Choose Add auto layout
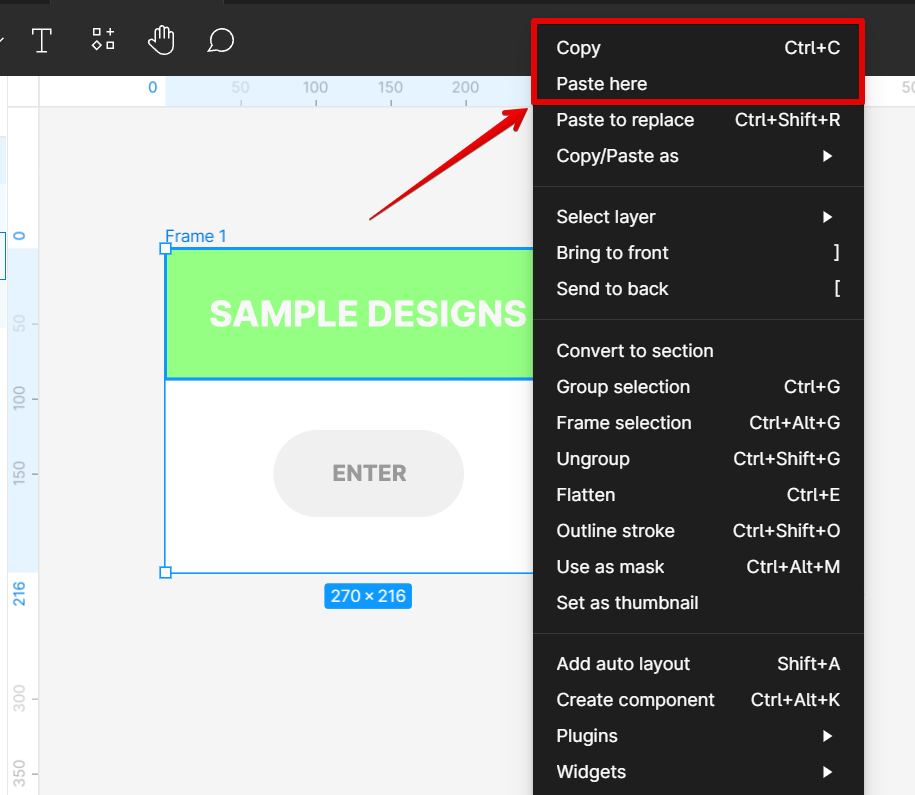The width and height of the screenshot is (915, 795). (x=623, y=664)
